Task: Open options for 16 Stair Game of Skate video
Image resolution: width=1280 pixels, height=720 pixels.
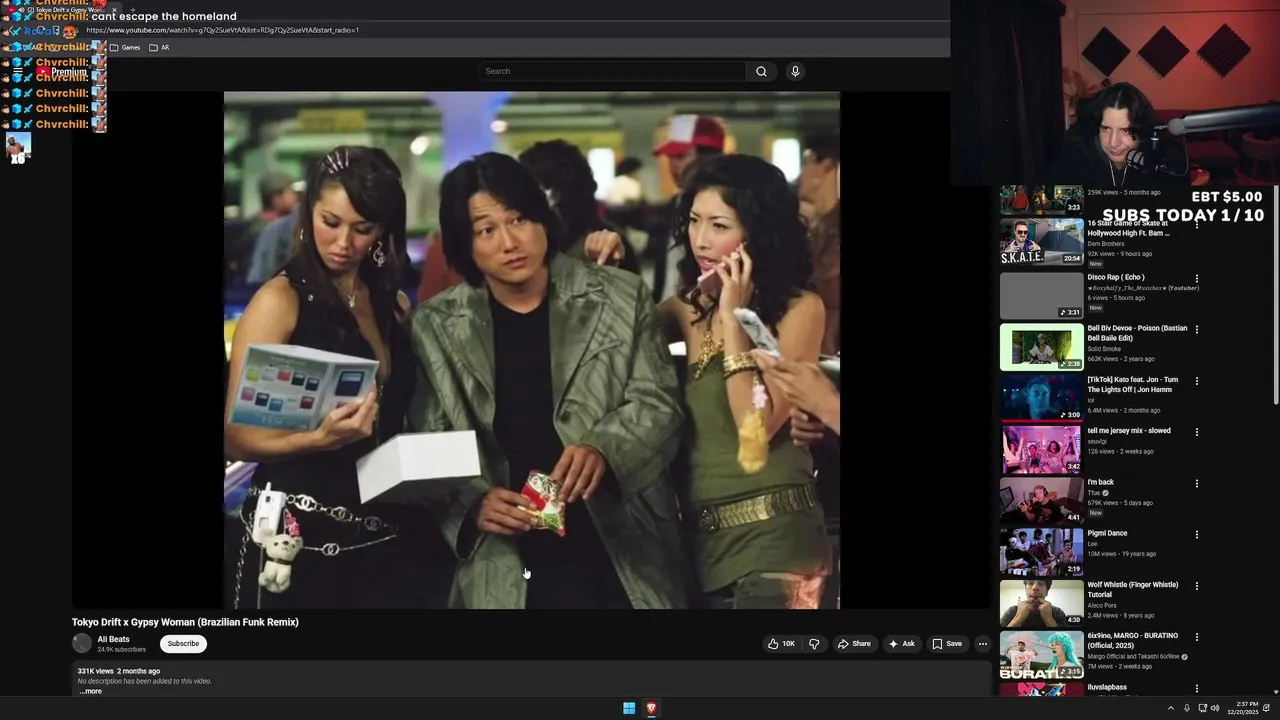Action: (x=1197, y=226)
